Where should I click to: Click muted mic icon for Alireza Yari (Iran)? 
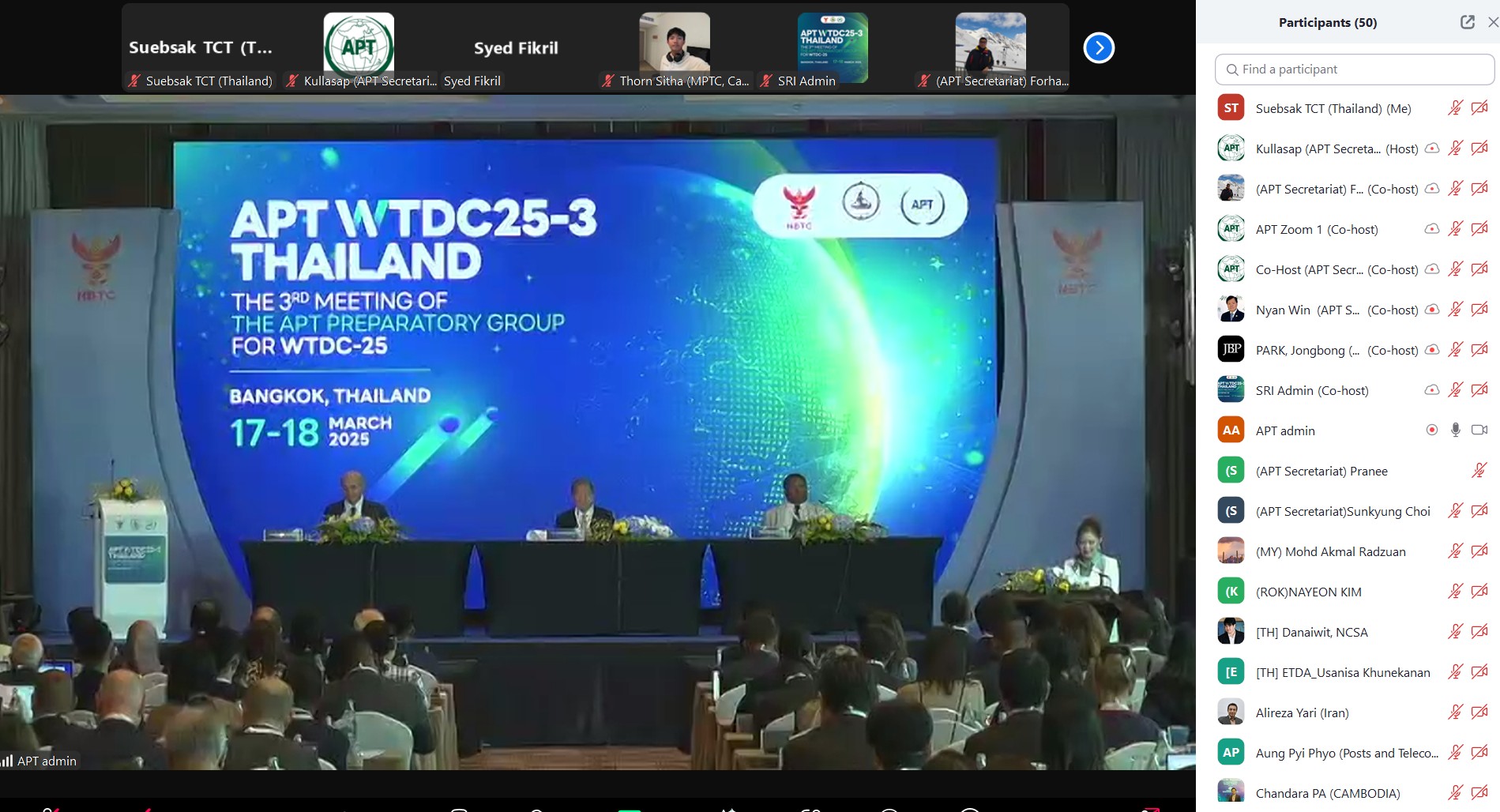pos(1455,712)
